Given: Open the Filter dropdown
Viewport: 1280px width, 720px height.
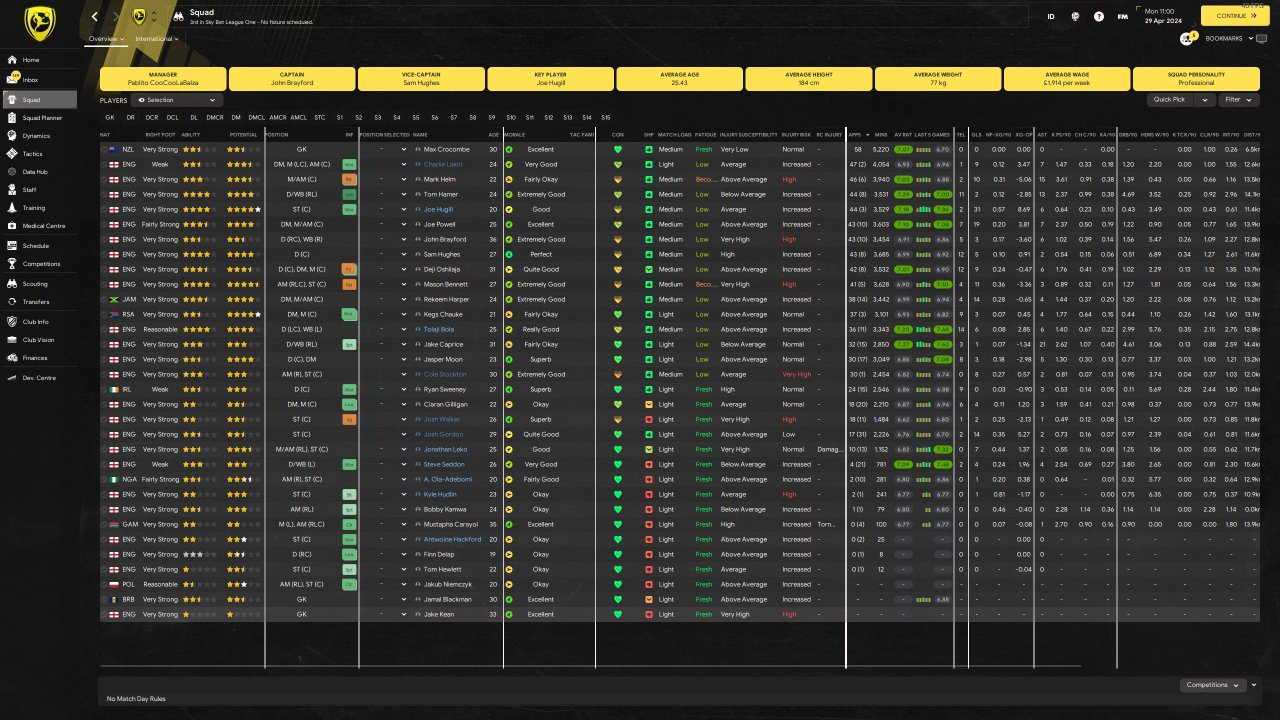Looking at the screenshot, I should click(x=1238, y=100).
